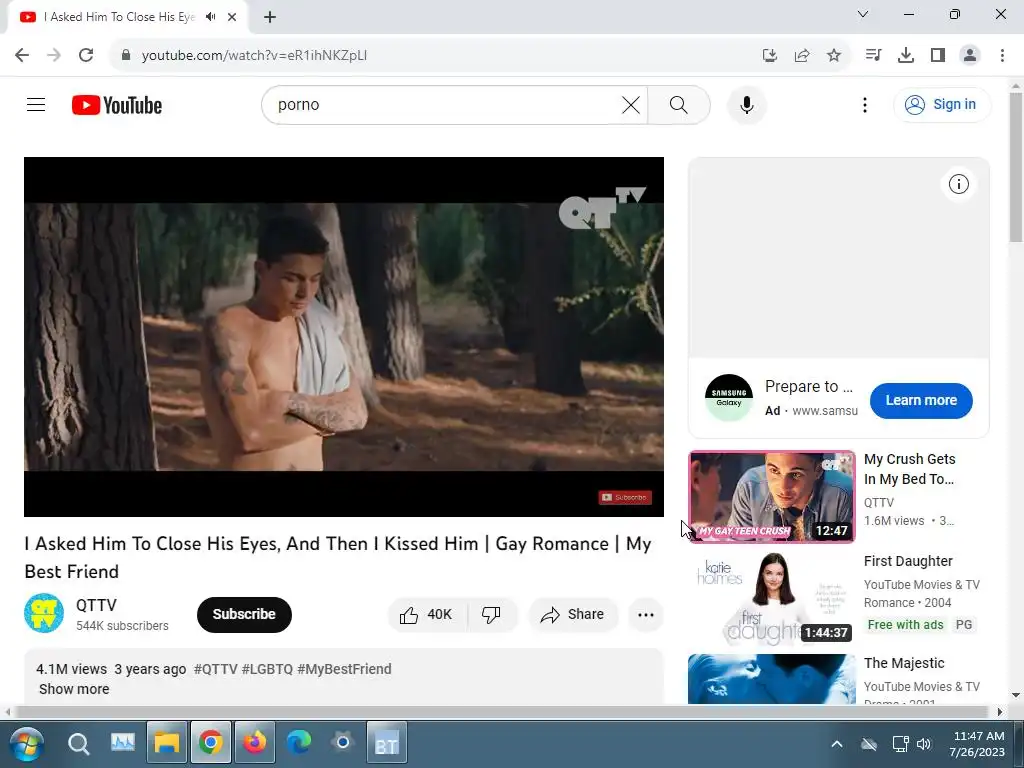Screen dimensions: 1024x768
Task: Click the Sign in button
Action: pyautogui.click(x=941, y=104)
